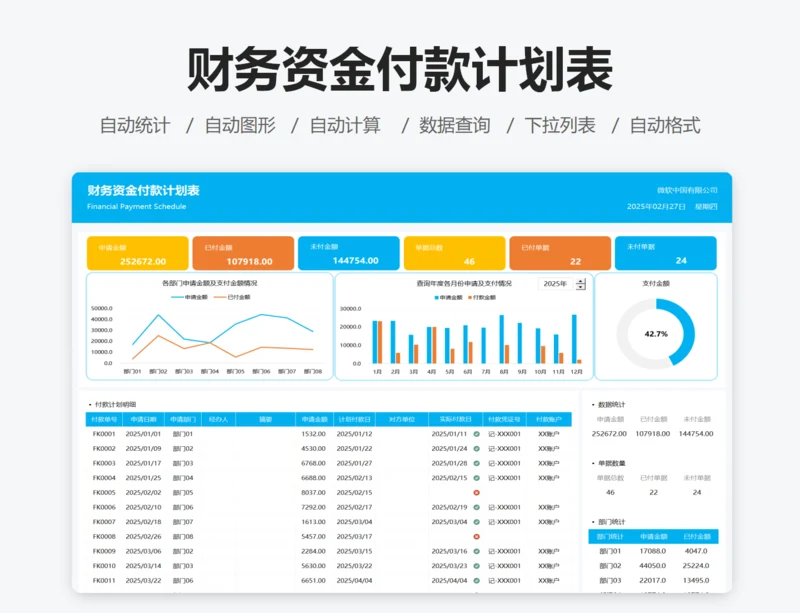Click the orange 已付金额 line legend marker
Image resolution: width=800 pixels, height=613 pixels.
[220, 297]
